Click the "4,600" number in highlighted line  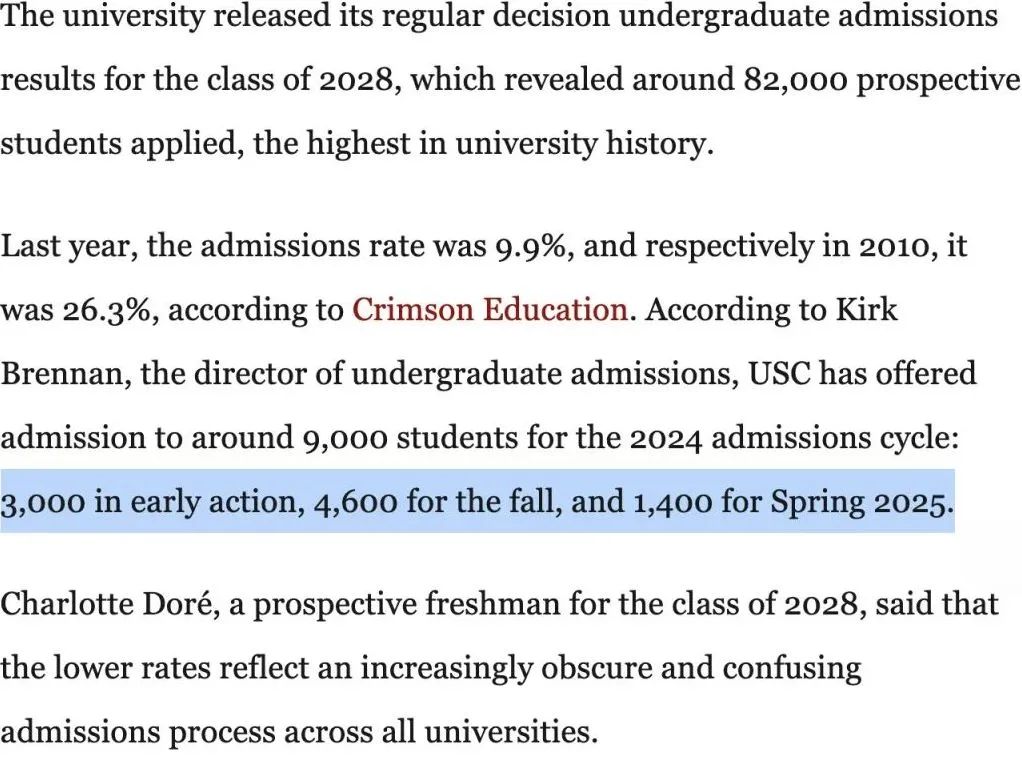(356, 503)
